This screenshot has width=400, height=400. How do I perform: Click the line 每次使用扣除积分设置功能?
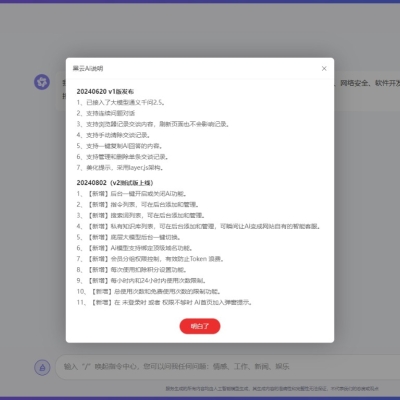coord(131,270)
